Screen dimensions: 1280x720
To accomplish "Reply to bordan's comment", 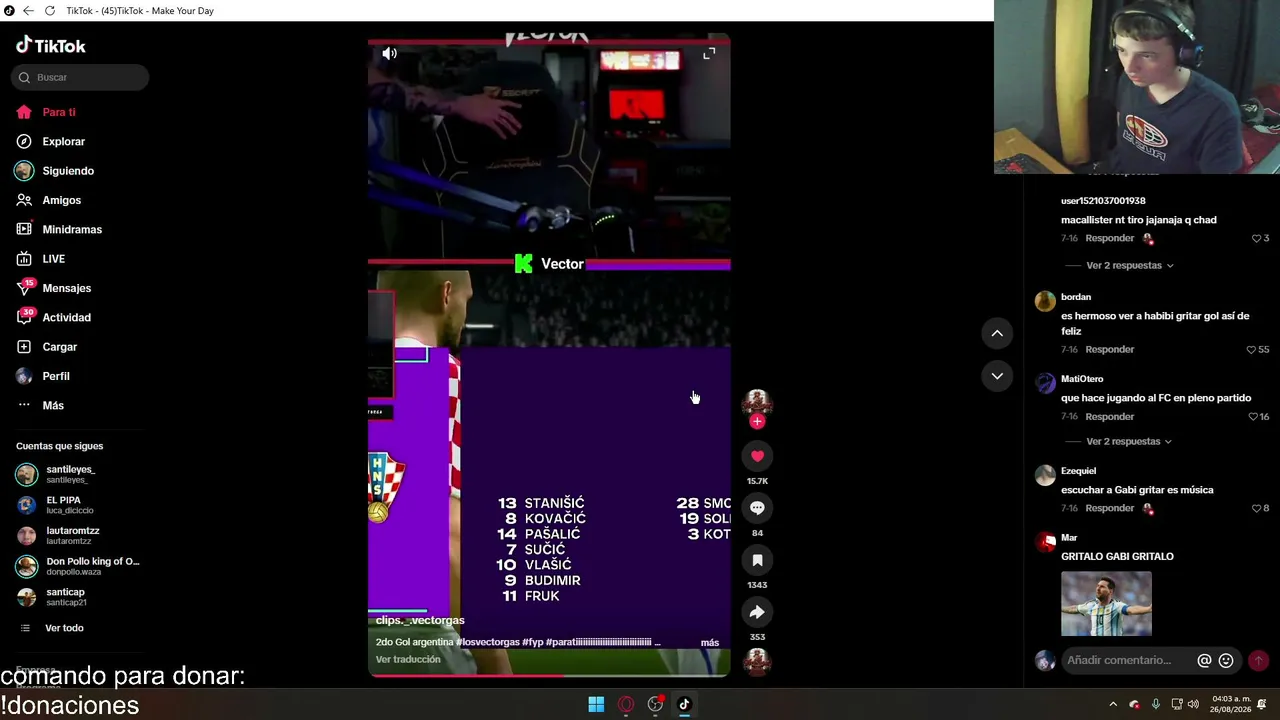I will tap(1110, 349).
